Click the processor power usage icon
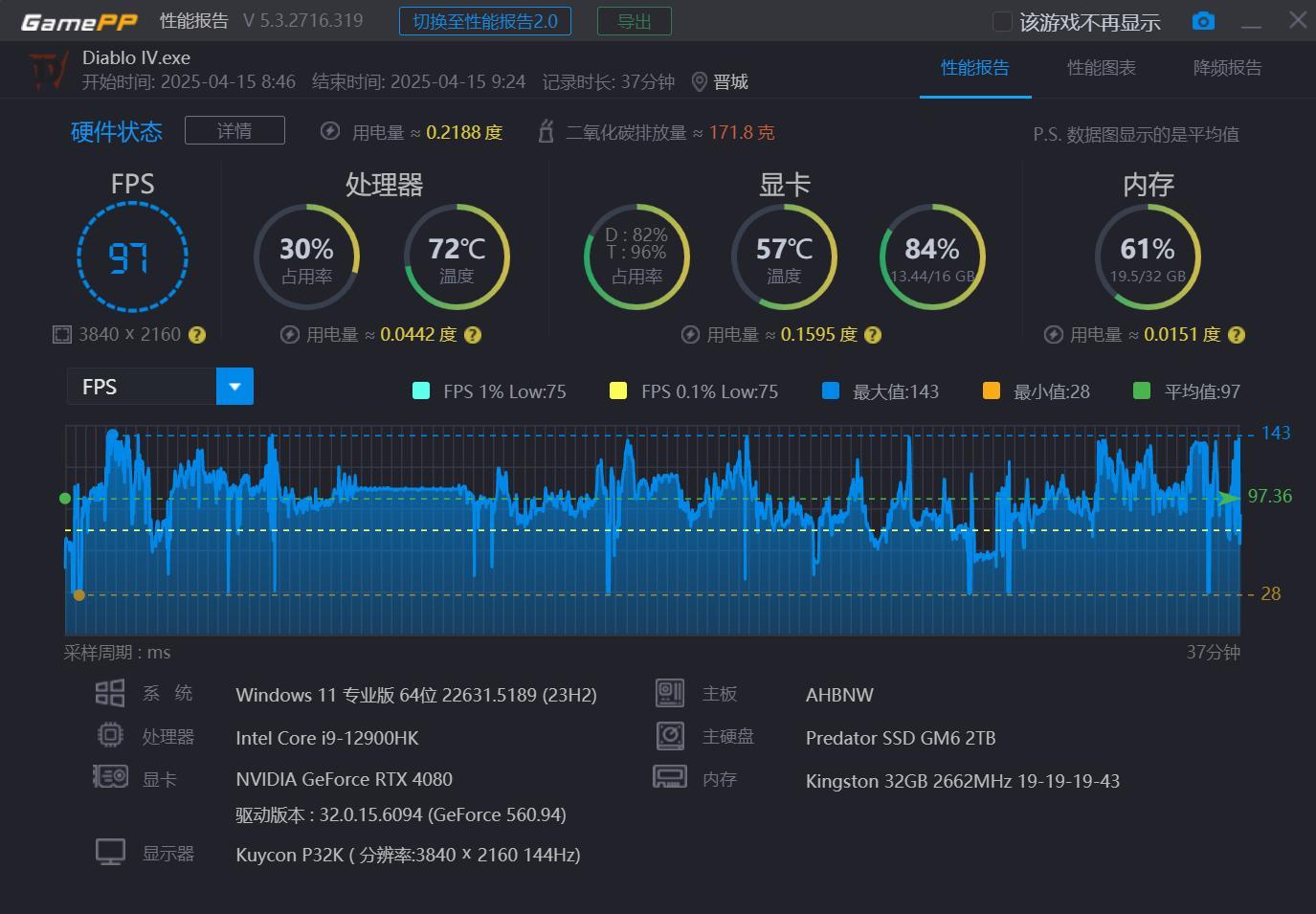 [289, 335]
